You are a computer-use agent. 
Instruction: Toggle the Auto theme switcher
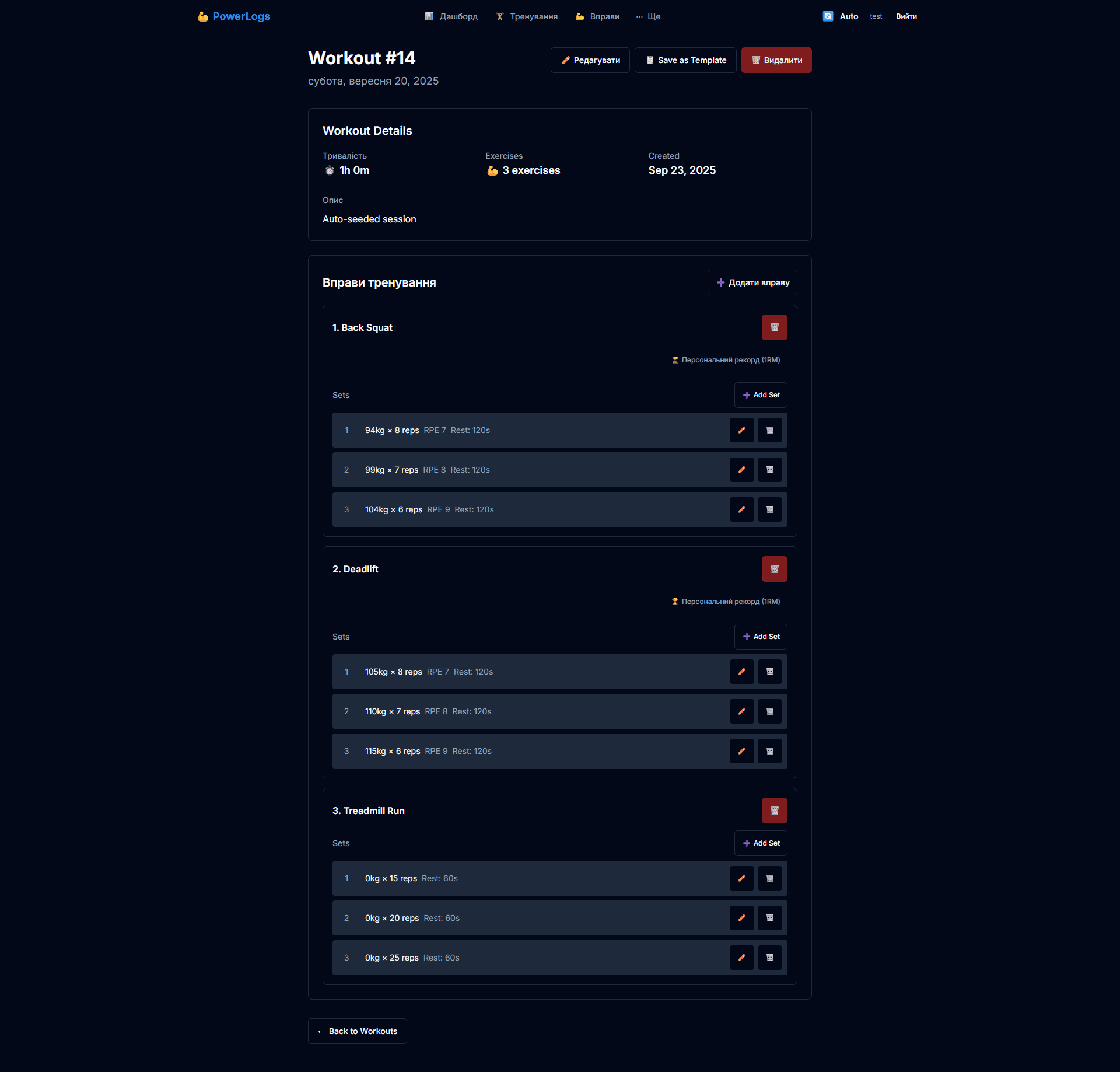[x=840, y=16]
